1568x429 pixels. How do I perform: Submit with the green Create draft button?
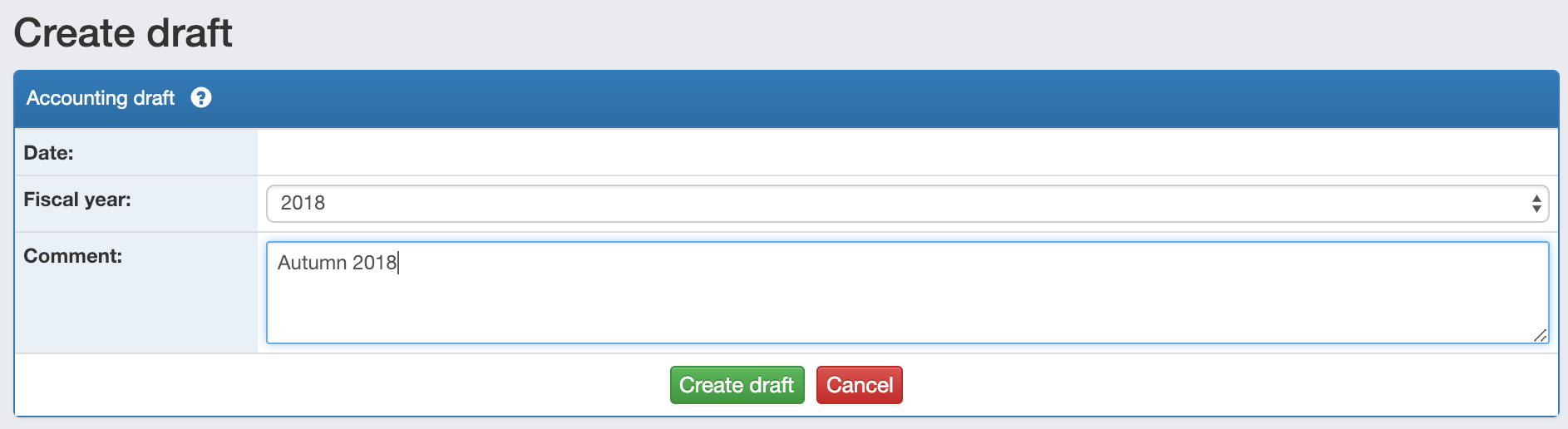click(737, 385)
